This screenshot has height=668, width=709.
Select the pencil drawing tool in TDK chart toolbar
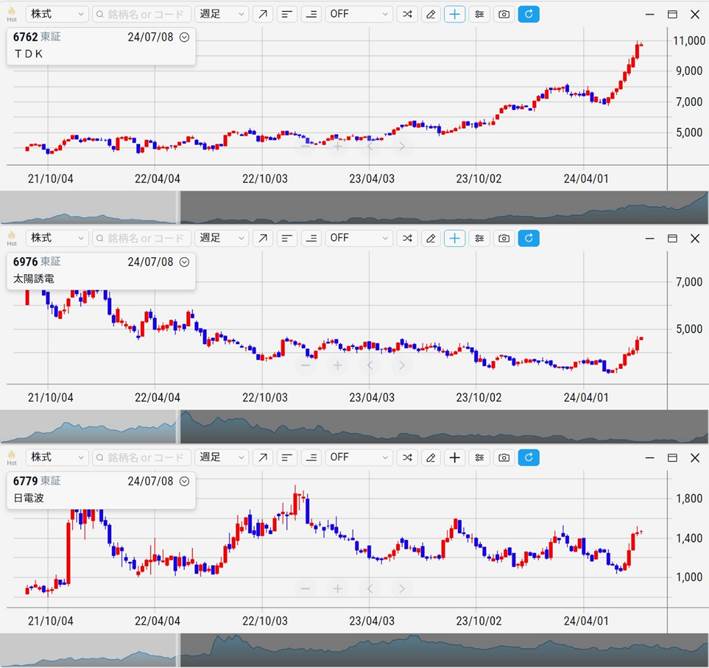[431, 15]
